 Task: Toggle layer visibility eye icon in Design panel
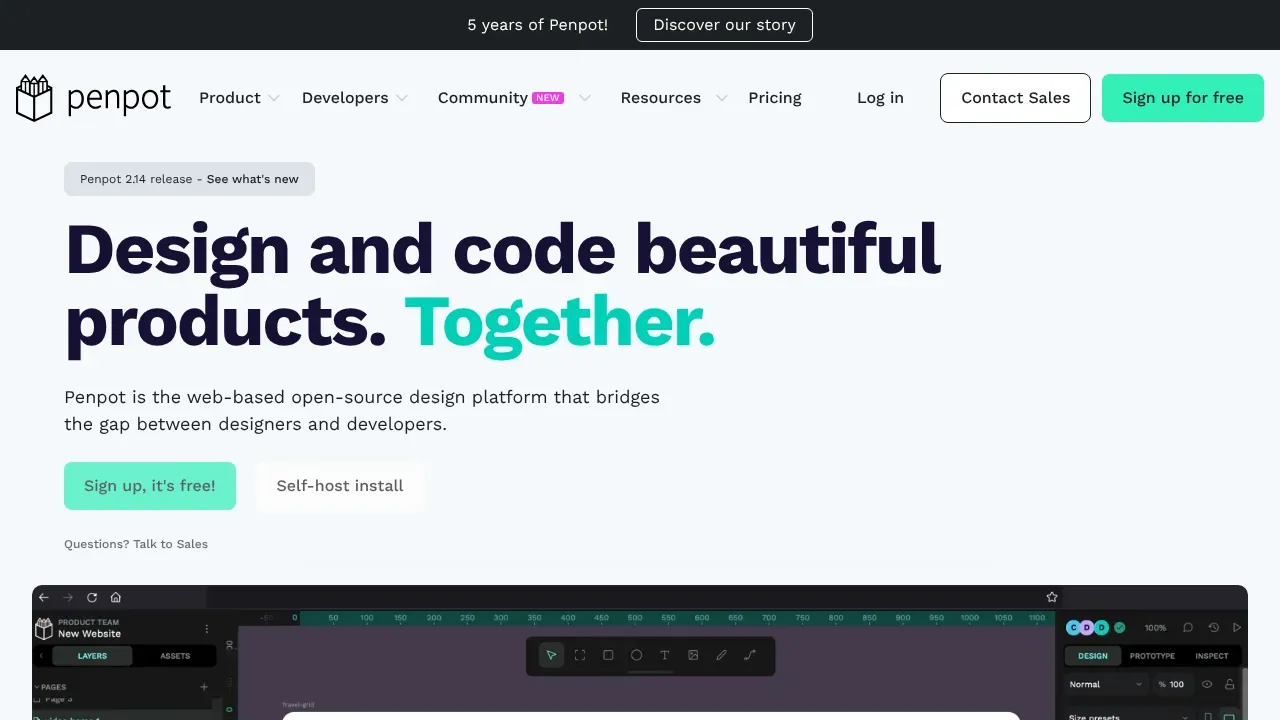1207,684
